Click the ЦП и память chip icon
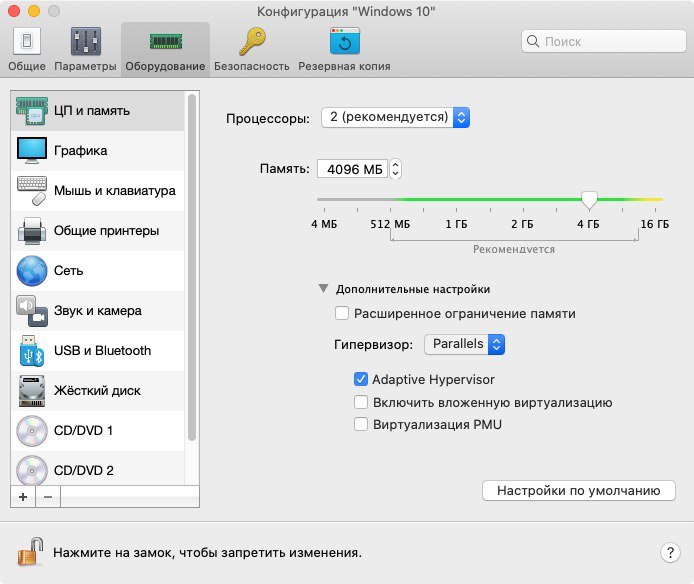 tap(32, 111)
